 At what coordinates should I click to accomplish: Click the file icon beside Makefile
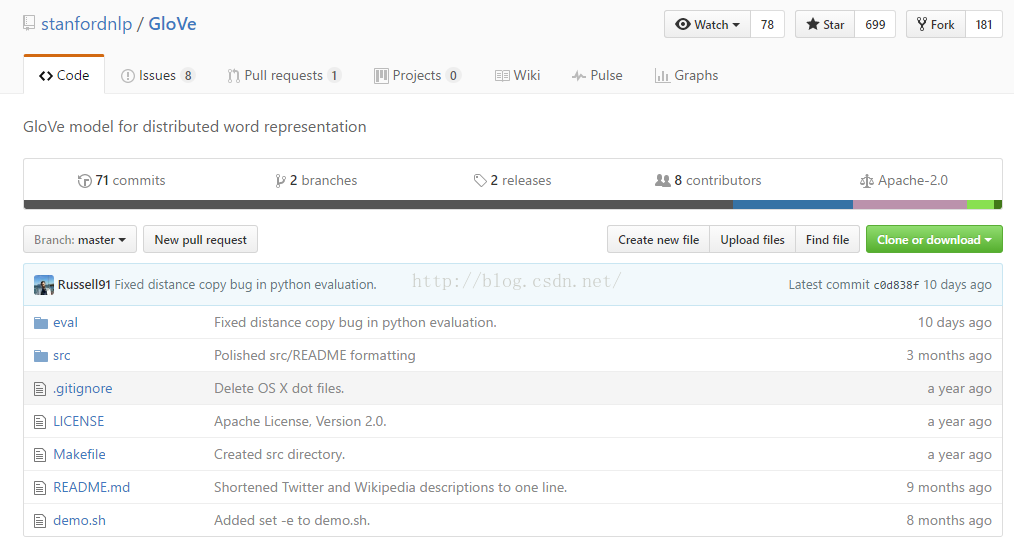tap(40, 455)
